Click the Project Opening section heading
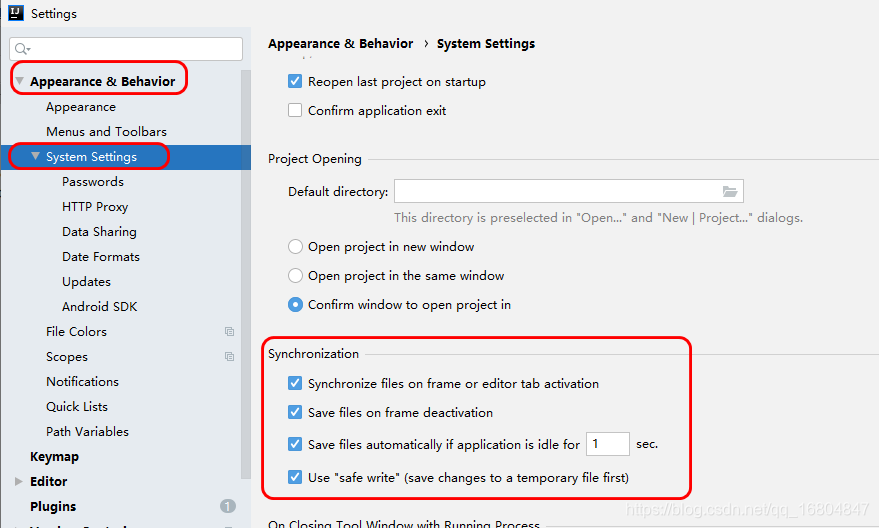879x528 pixels. 314,159
